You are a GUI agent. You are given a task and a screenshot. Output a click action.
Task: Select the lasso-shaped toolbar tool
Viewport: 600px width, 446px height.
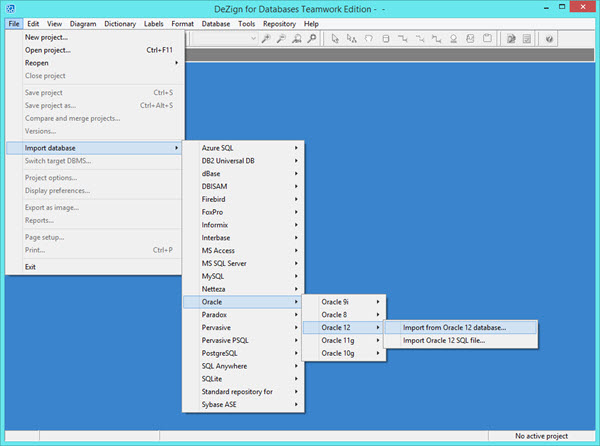click(368, 39)
